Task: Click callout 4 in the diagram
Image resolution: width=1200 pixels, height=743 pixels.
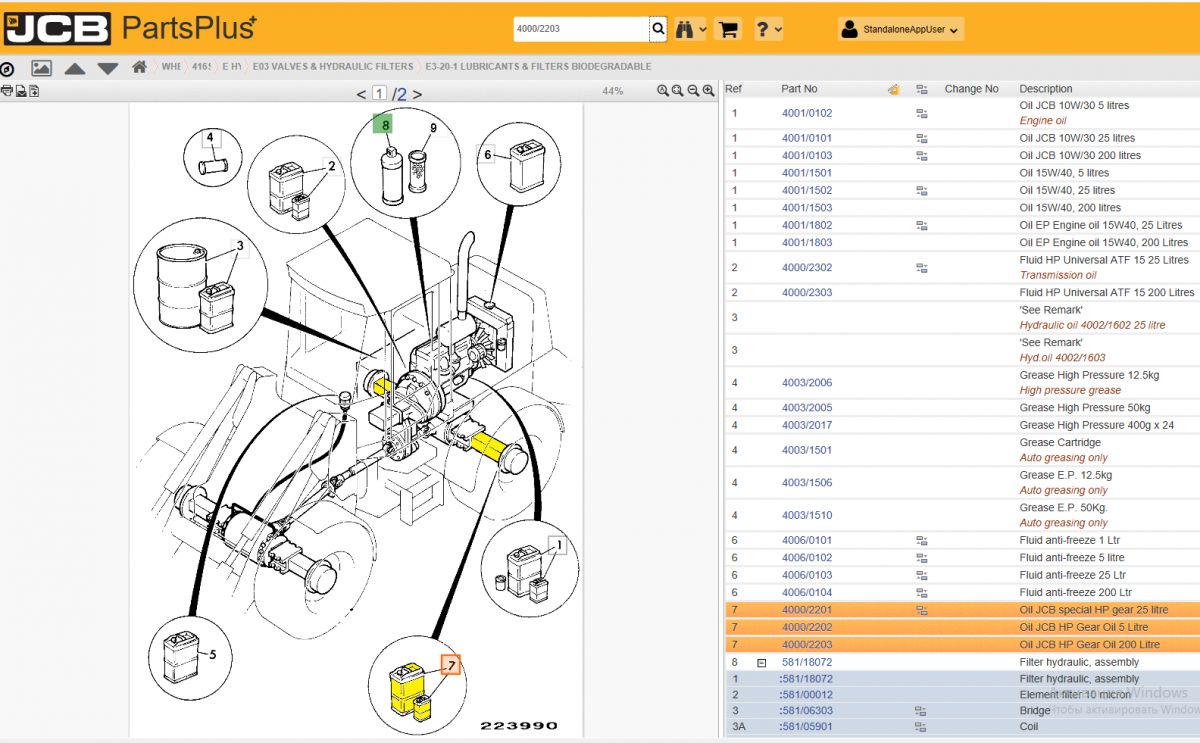Action: coord(211,138)
